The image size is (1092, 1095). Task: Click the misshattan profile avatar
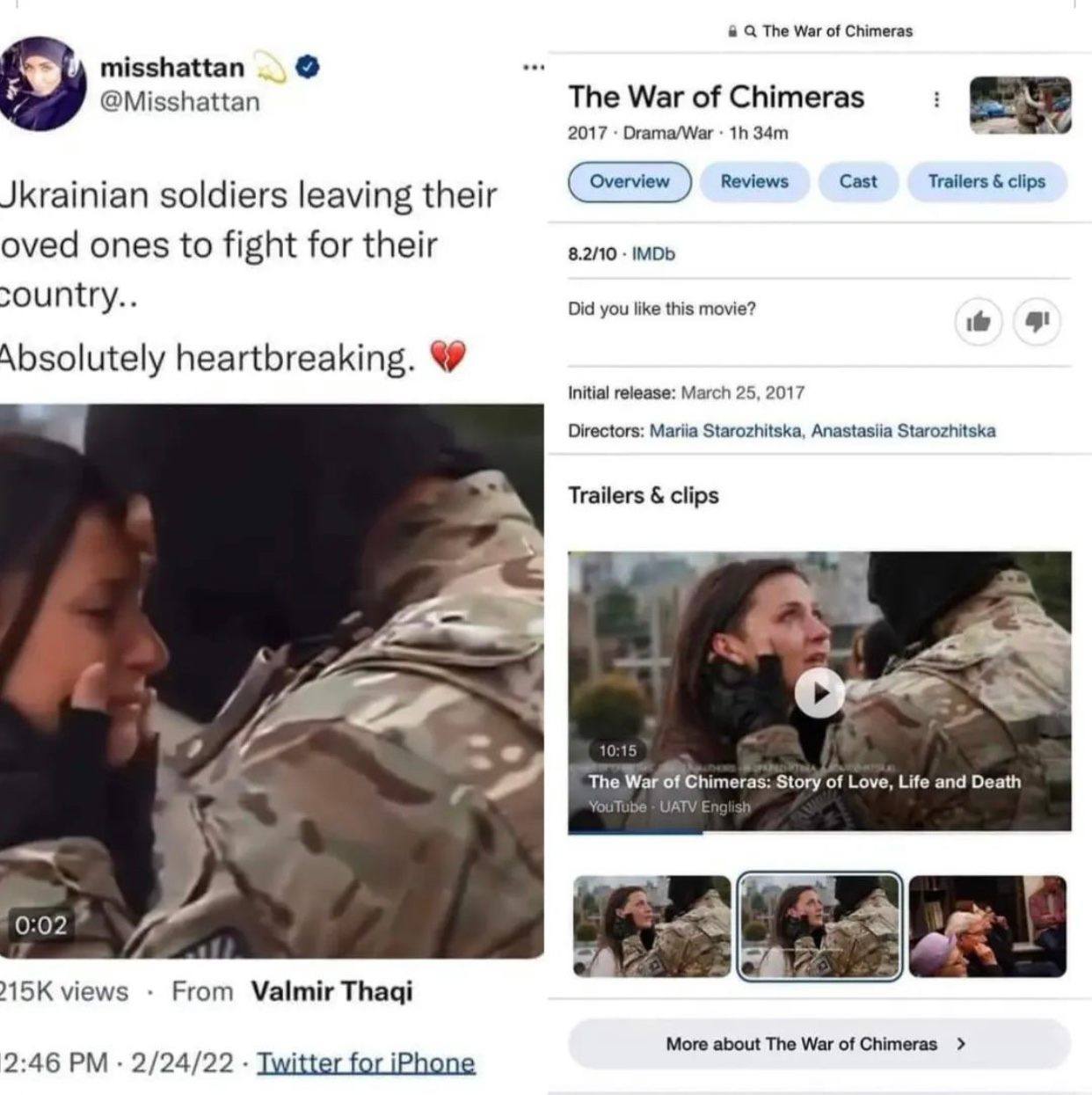[x=42, y=84]
